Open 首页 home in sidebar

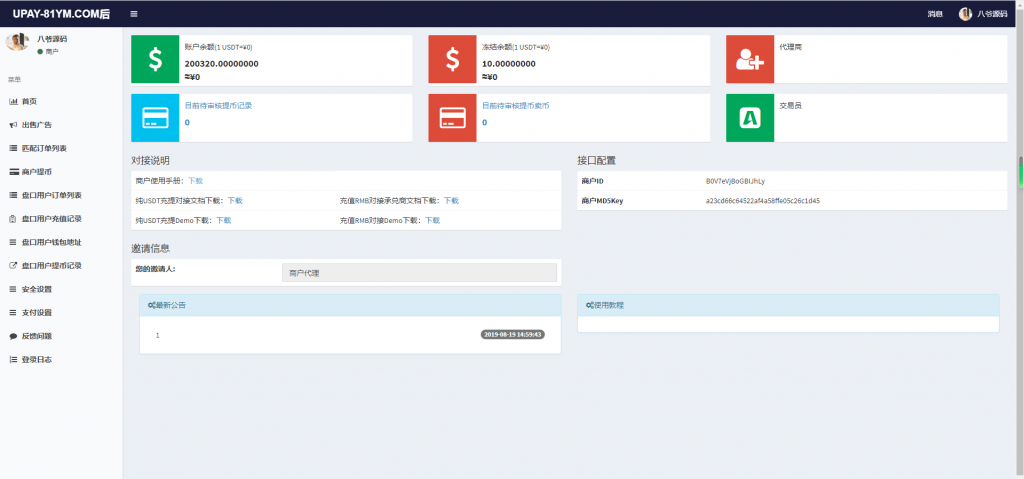pyautogui.click(x=29, y=101)
